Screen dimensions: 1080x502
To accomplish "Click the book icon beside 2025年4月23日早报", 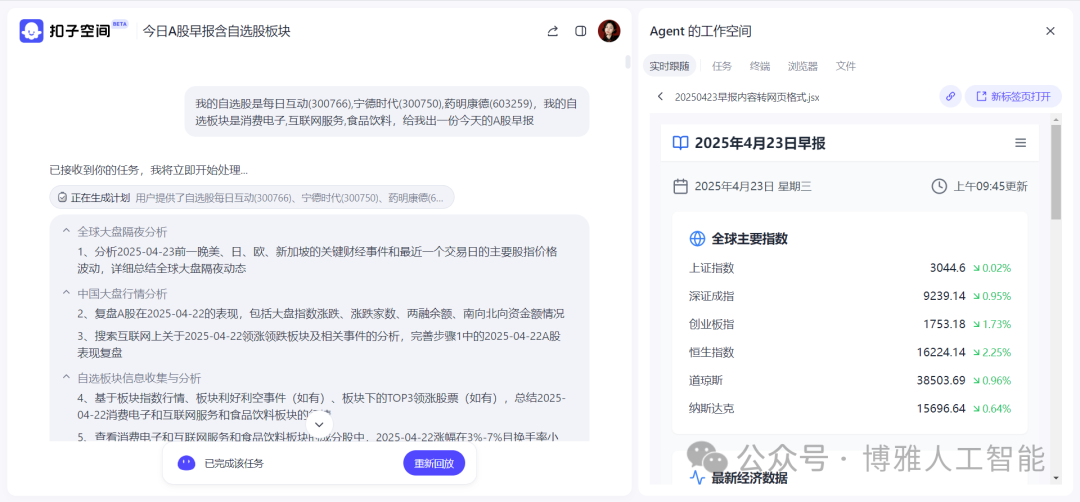I will (x=681, y=143).
